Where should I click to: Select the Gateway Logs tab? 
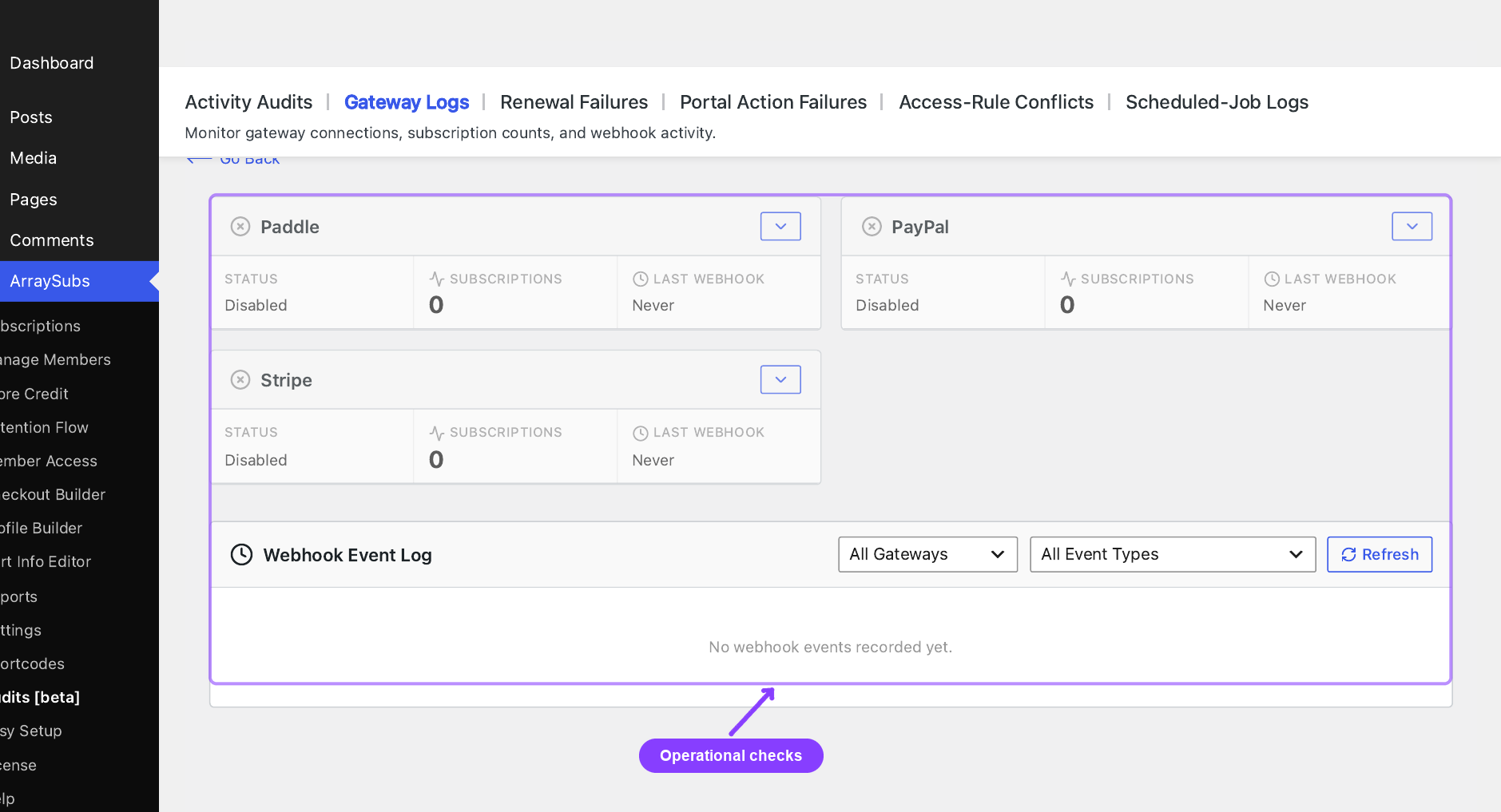(x=407, y=102)
